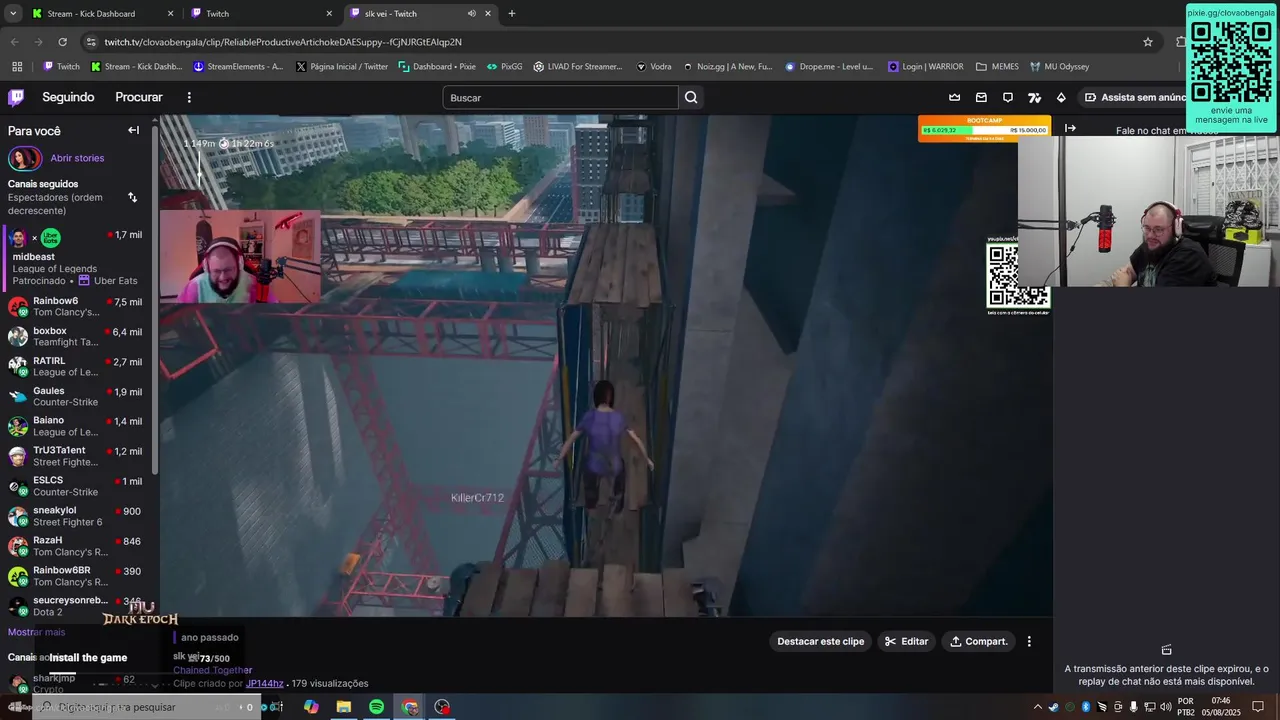Show hidden tray icons chevron
The image size is (1280, 720).
[1037, 707]
